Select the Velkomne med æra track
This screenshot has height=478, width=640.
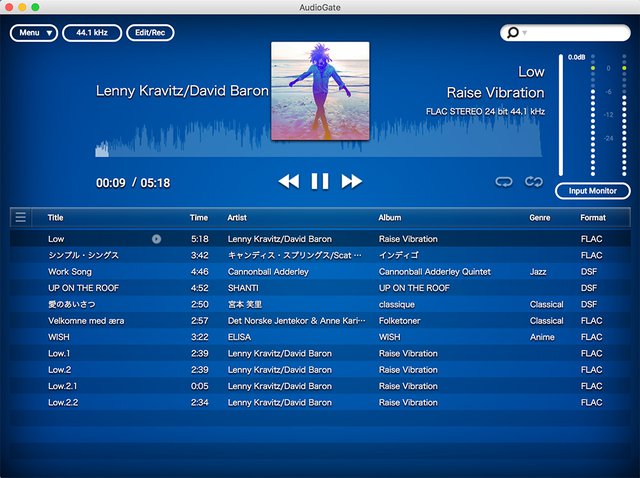[x=86, y=321]
